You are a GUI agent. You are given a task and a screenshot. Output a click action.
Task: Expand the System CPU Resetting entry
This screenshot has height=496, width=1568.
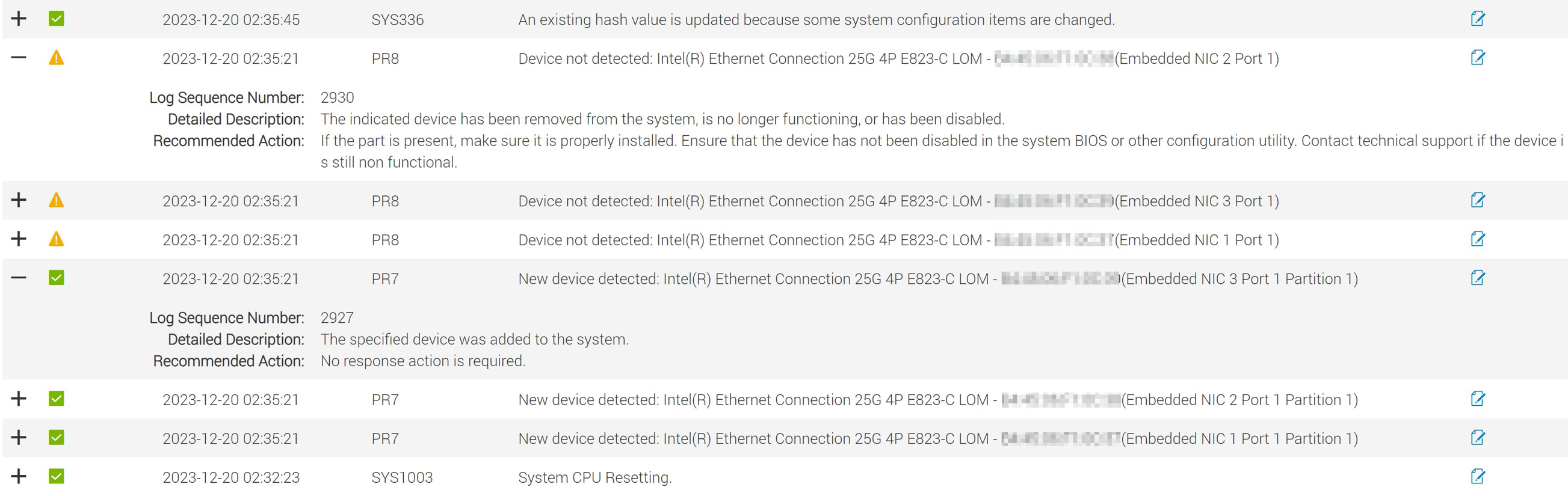(x=19, y=477)
